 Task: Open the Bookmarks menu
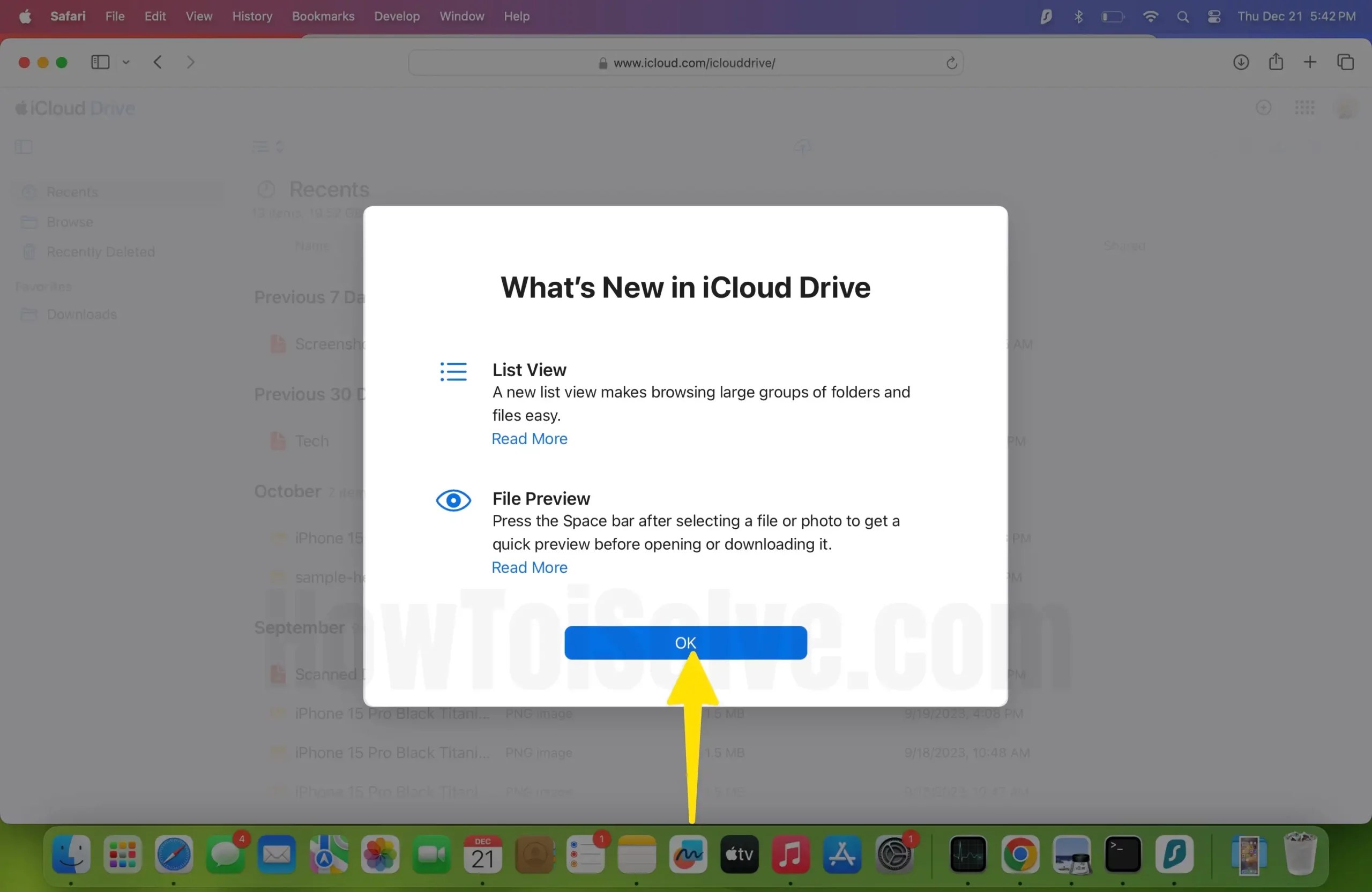coord(323,16)
